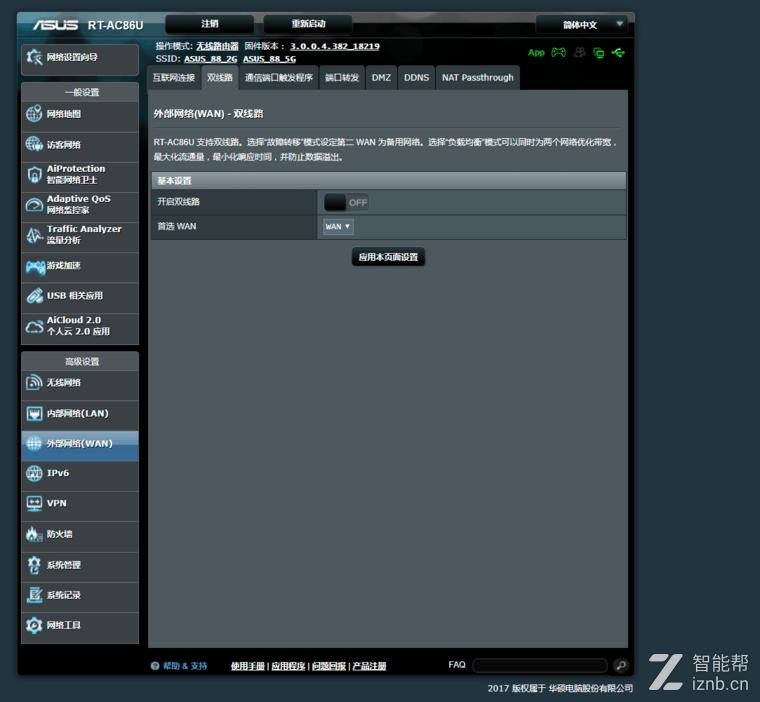Screen dimensions: 760x702
Task: Switch to the DDNS tab
Action: coord(416,77)
